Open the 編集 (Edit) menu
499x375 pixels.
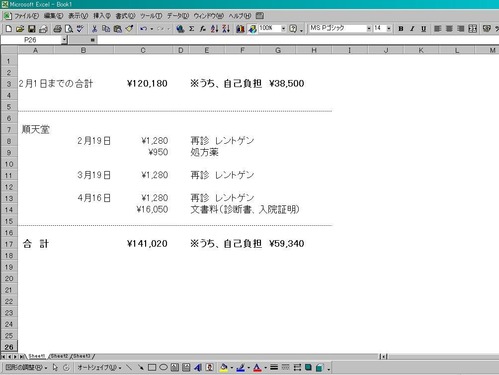click(53, 16)
